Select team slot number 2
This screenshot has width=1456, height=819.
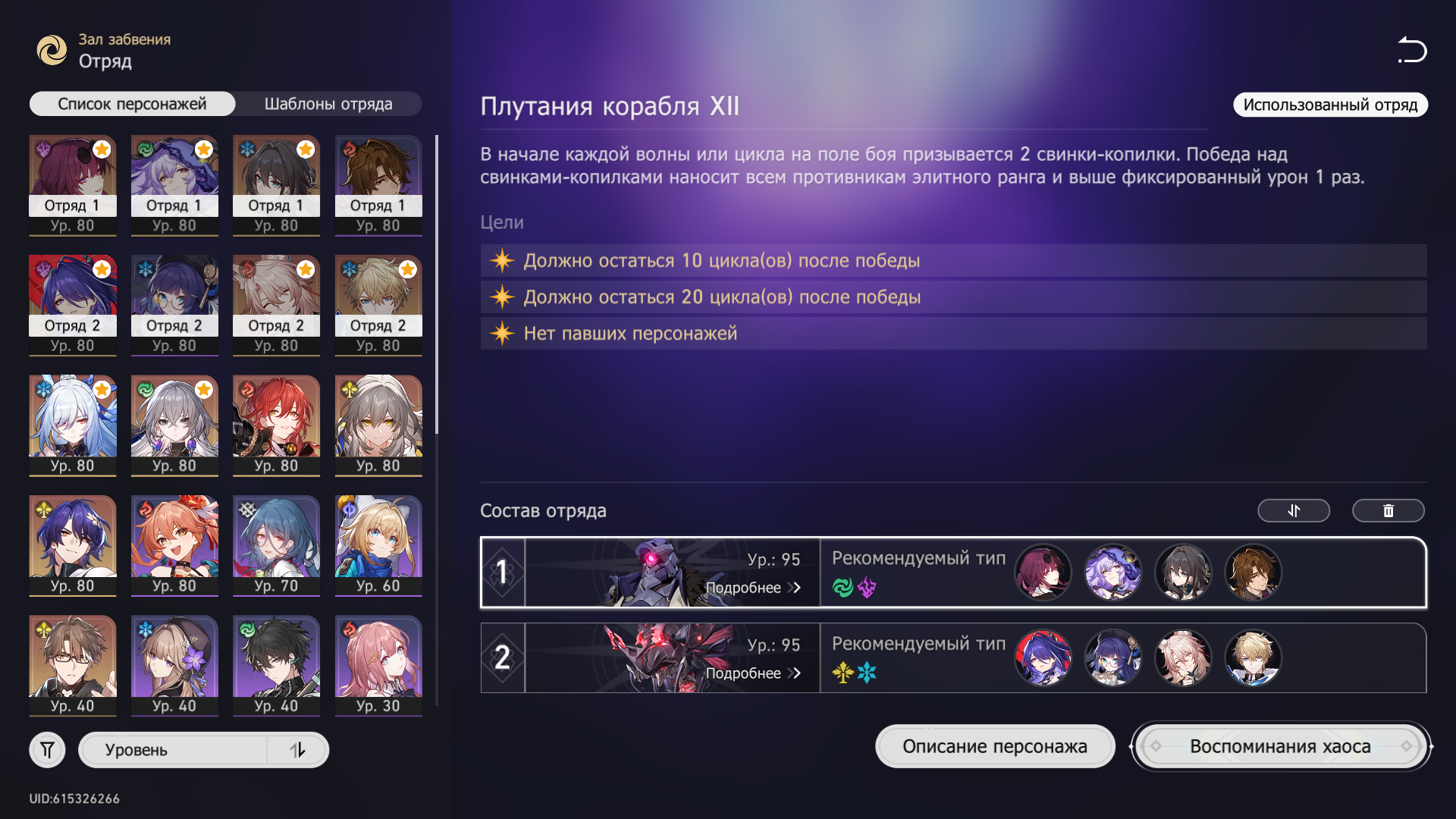(x=502, y=657)
